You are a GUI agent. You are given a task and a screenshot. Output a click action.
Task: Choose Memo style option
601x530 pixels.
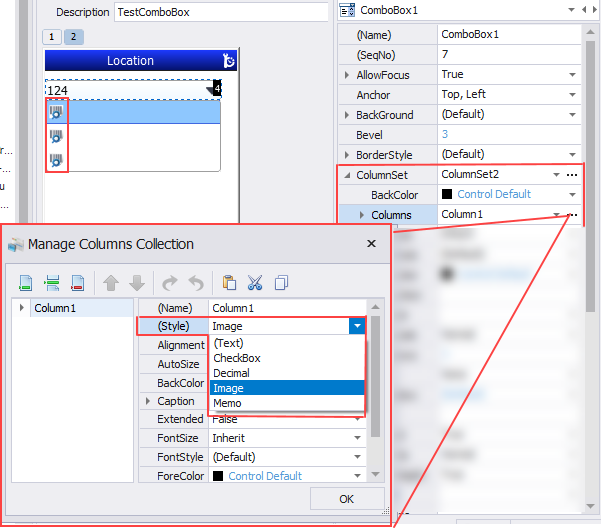pyautogui.click(x=227, y=403)
